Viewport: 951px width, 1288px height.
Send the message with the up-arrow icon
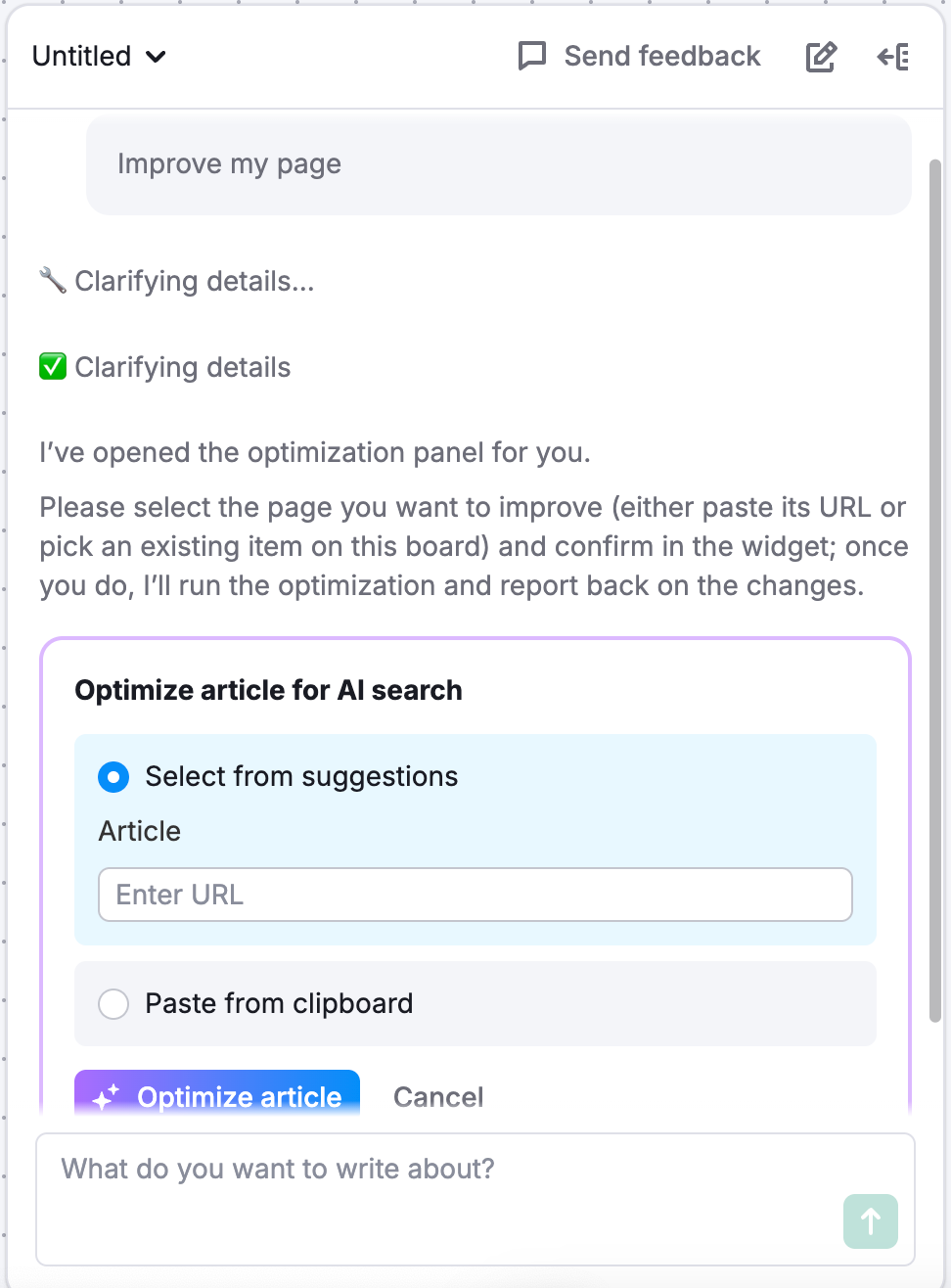pos(870,1221)
